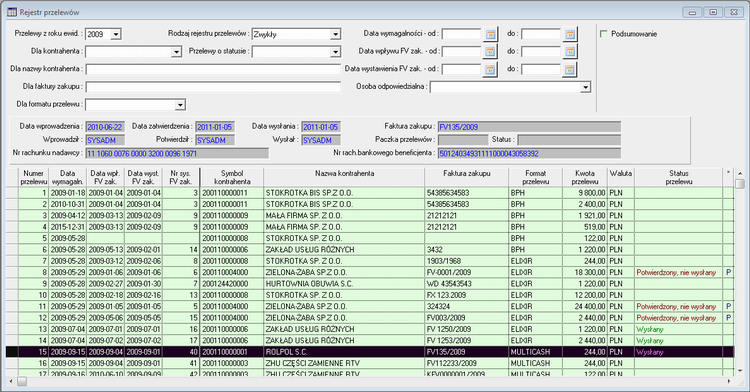
Task: Select row 5 amount 122,00
Action: 595,239
